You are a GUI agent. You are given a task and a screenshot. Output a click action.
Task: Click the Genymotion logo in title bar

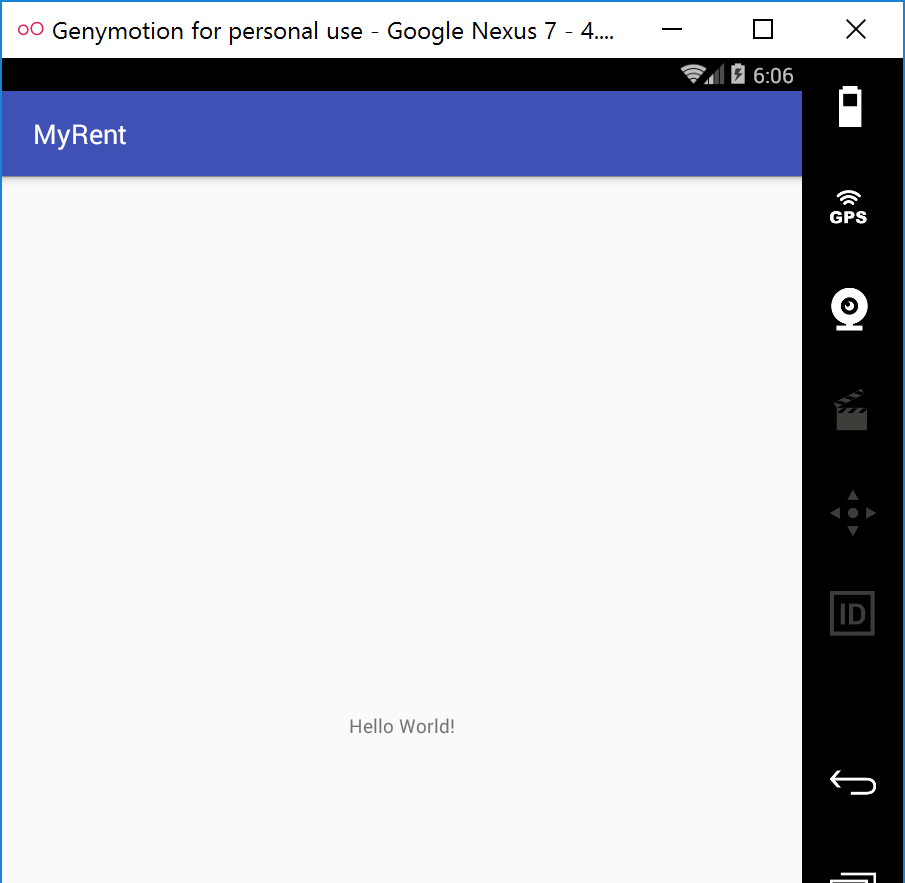pyautogui.click(x=30, y=30)
